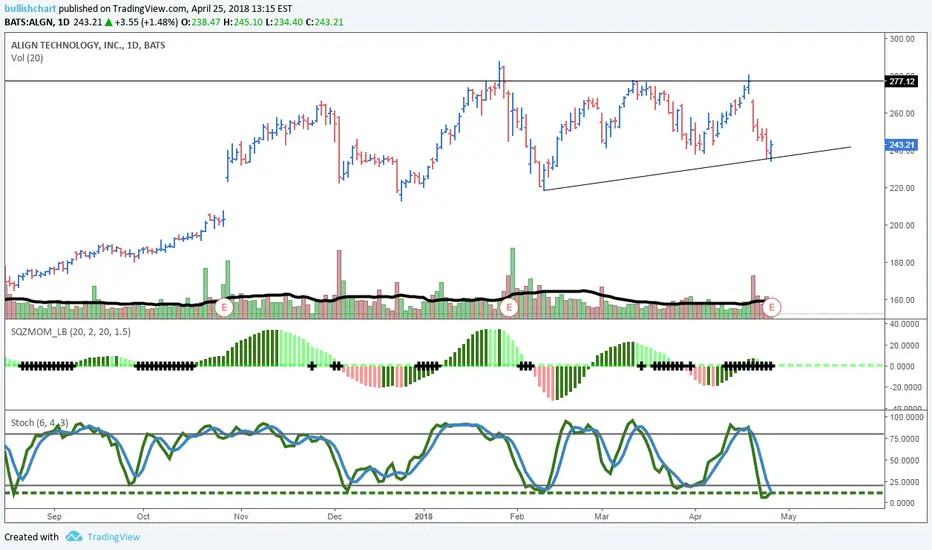932x550 pixels.
Task: Click the Oct date axis label
Action: point(143,516)
